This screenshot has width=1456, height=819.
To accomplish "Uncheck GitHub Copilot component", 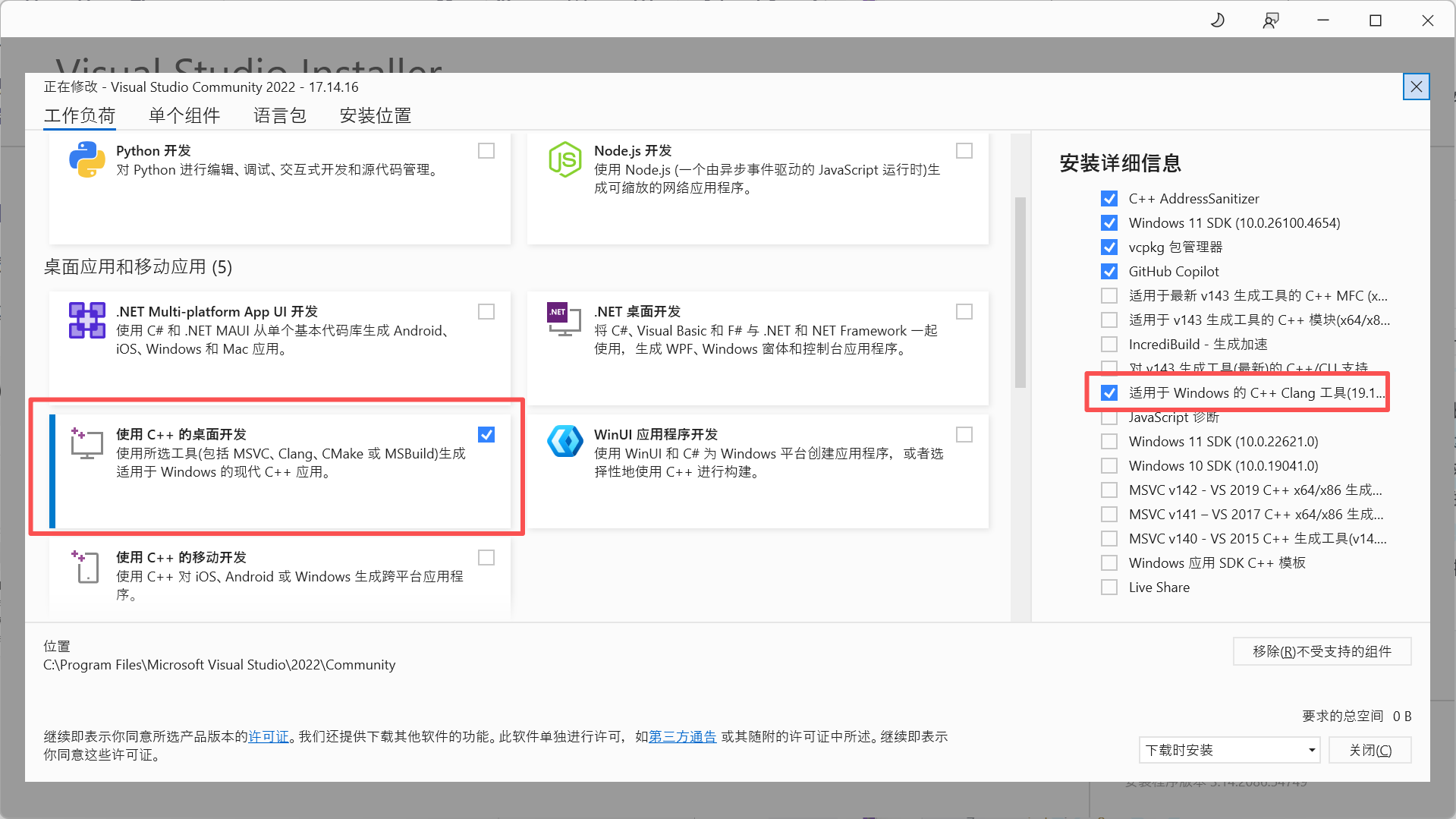I will click(x=1109, y=272).
